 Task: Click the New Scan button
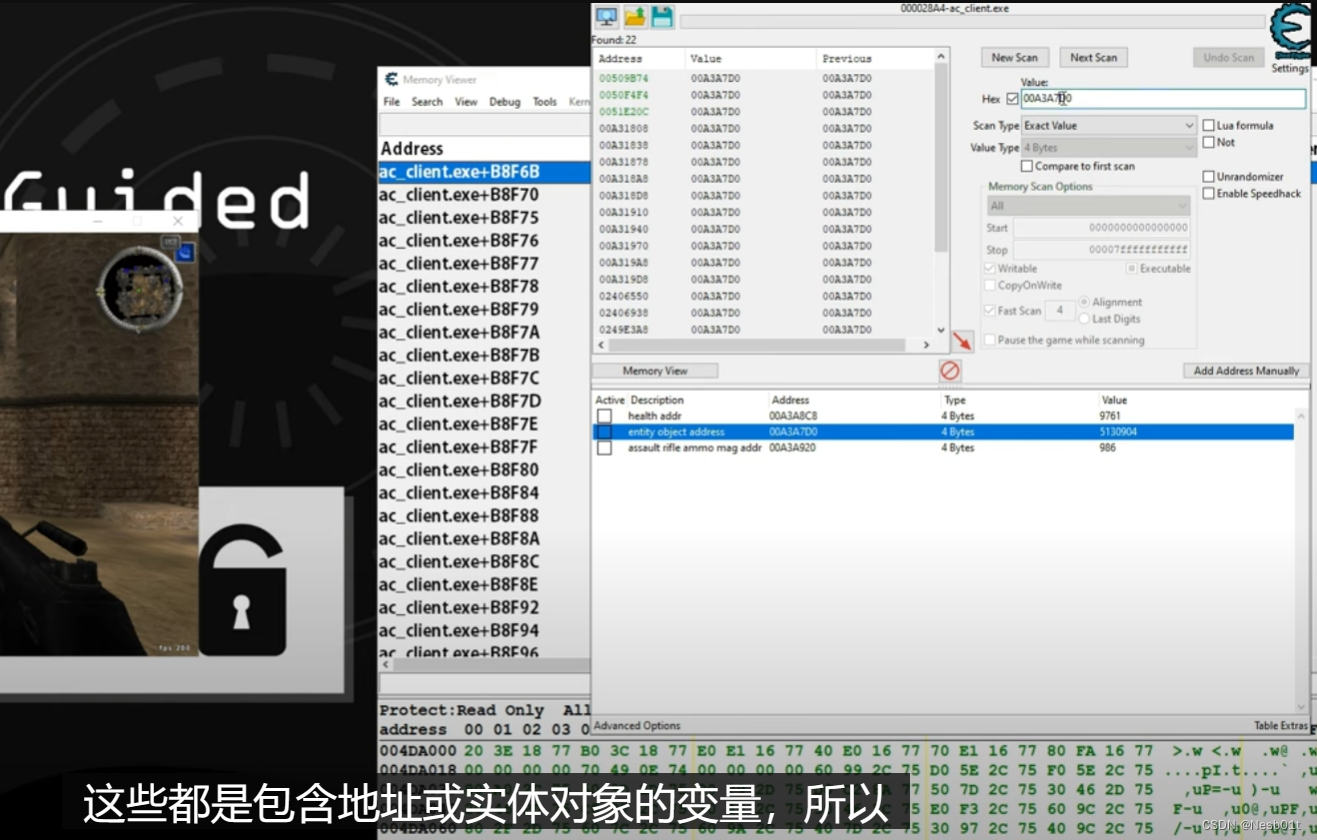coord(1015,57)
